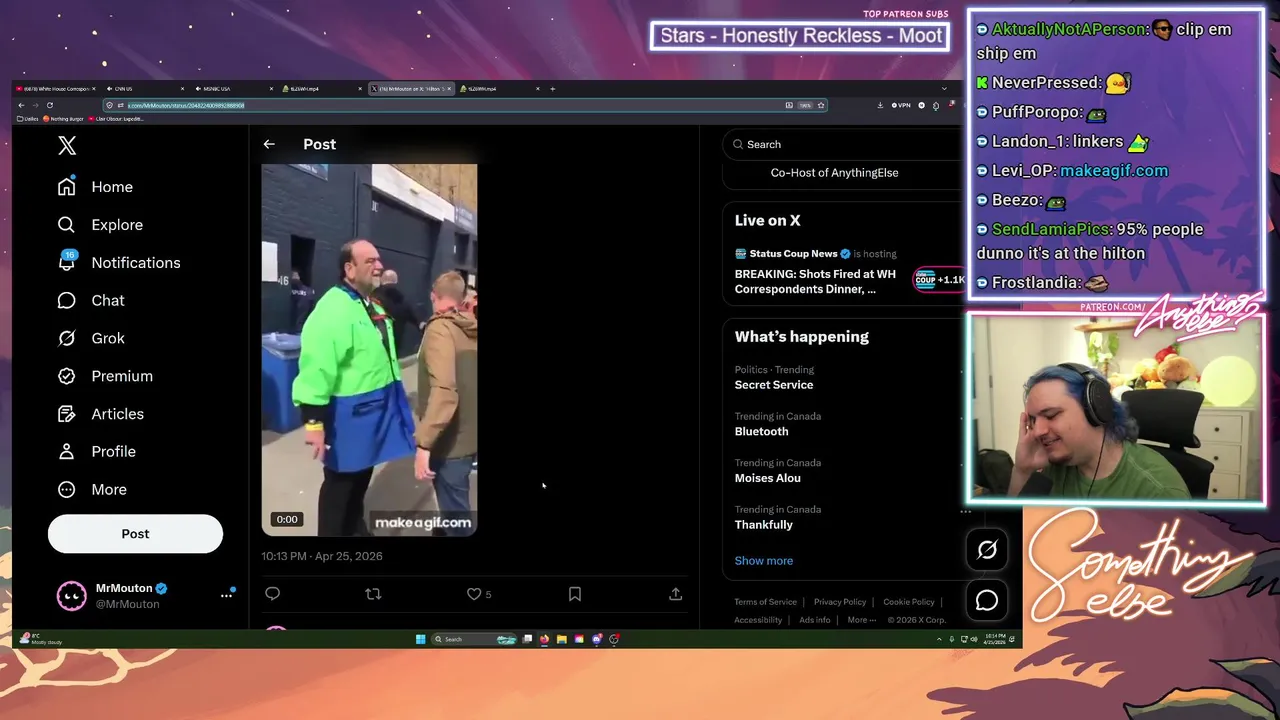This screenshot has height=720, width=1280.
Task: Expand the footer More dropdown
Action: [861, 620]
